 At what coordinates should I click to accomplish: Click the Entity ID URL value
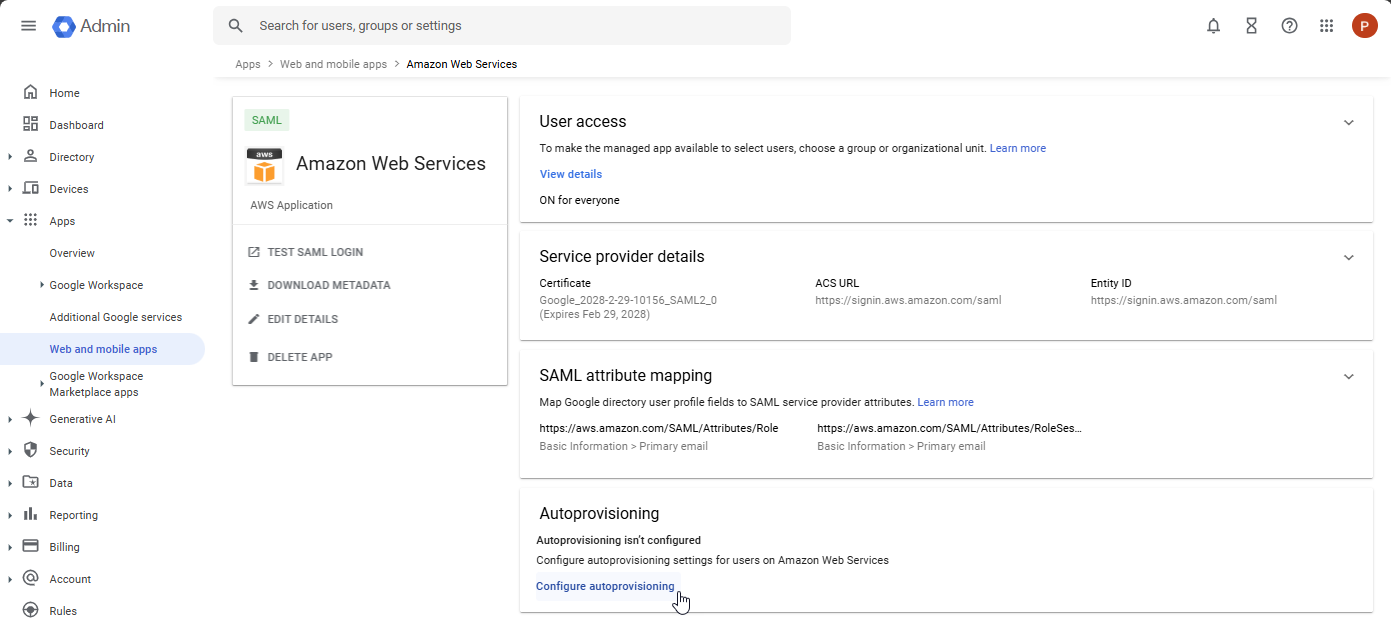point(1184,300)
